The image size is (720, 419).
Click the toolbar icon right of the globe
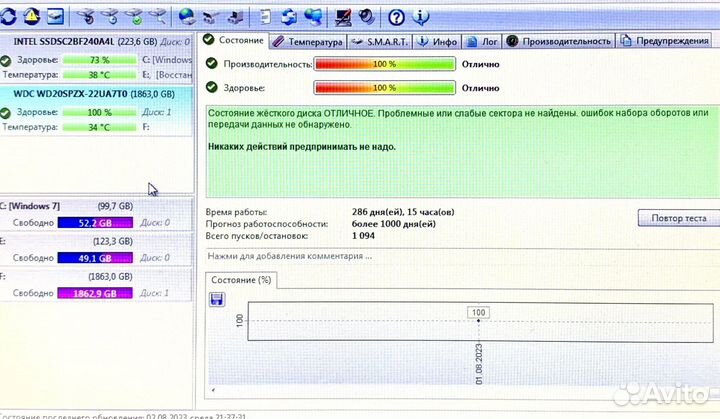(x=211, y=17)
